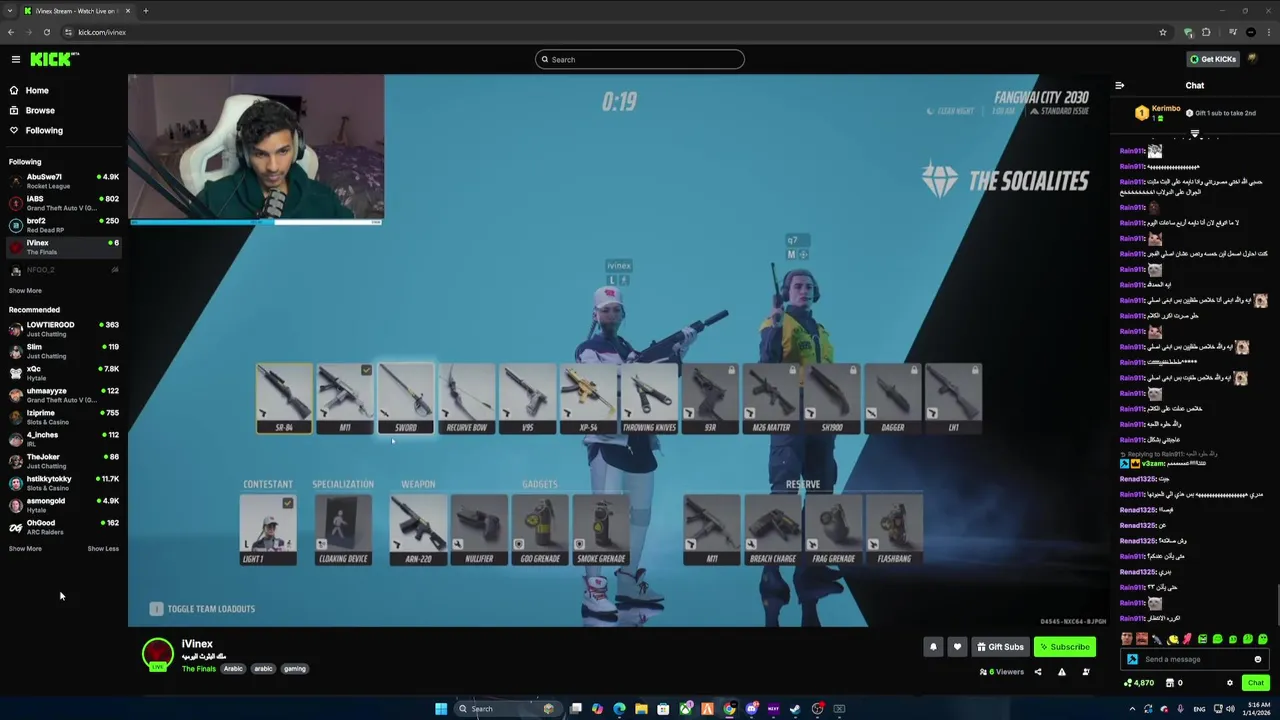1280x720 pixels.
Task: Open the Kick sidebar hamburger menu
Action: tap(15, 59)
